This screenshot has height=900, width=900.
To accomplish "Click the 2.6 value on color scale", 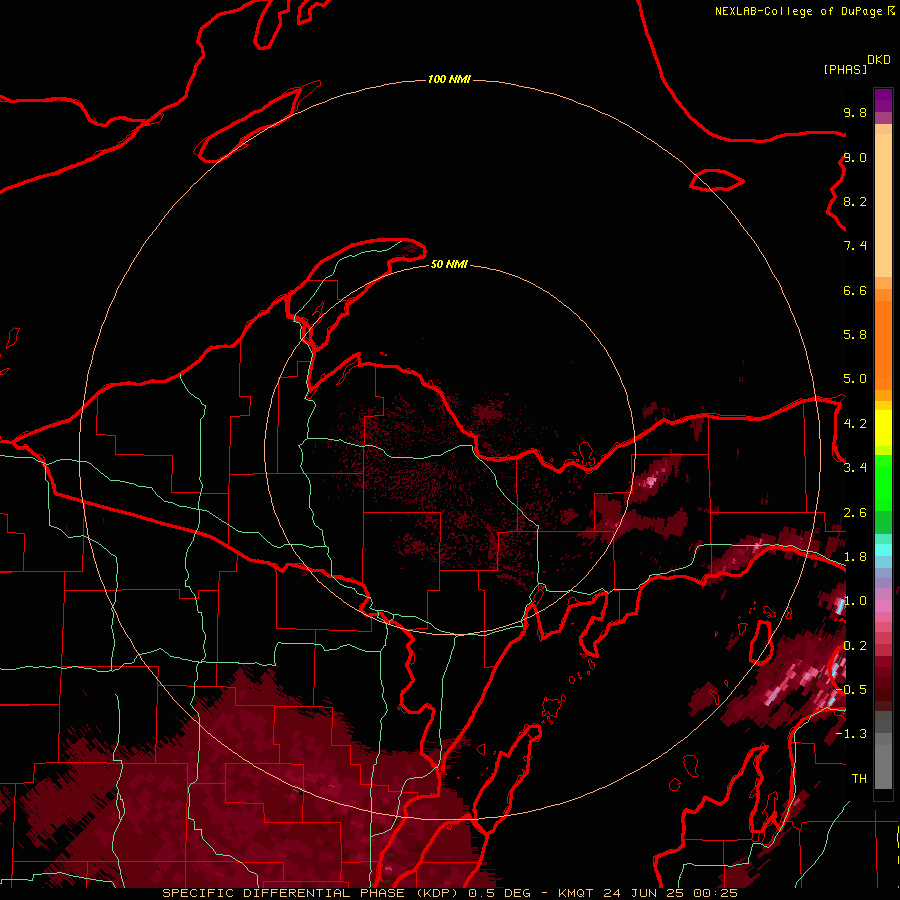I will [x=855, y=513].
